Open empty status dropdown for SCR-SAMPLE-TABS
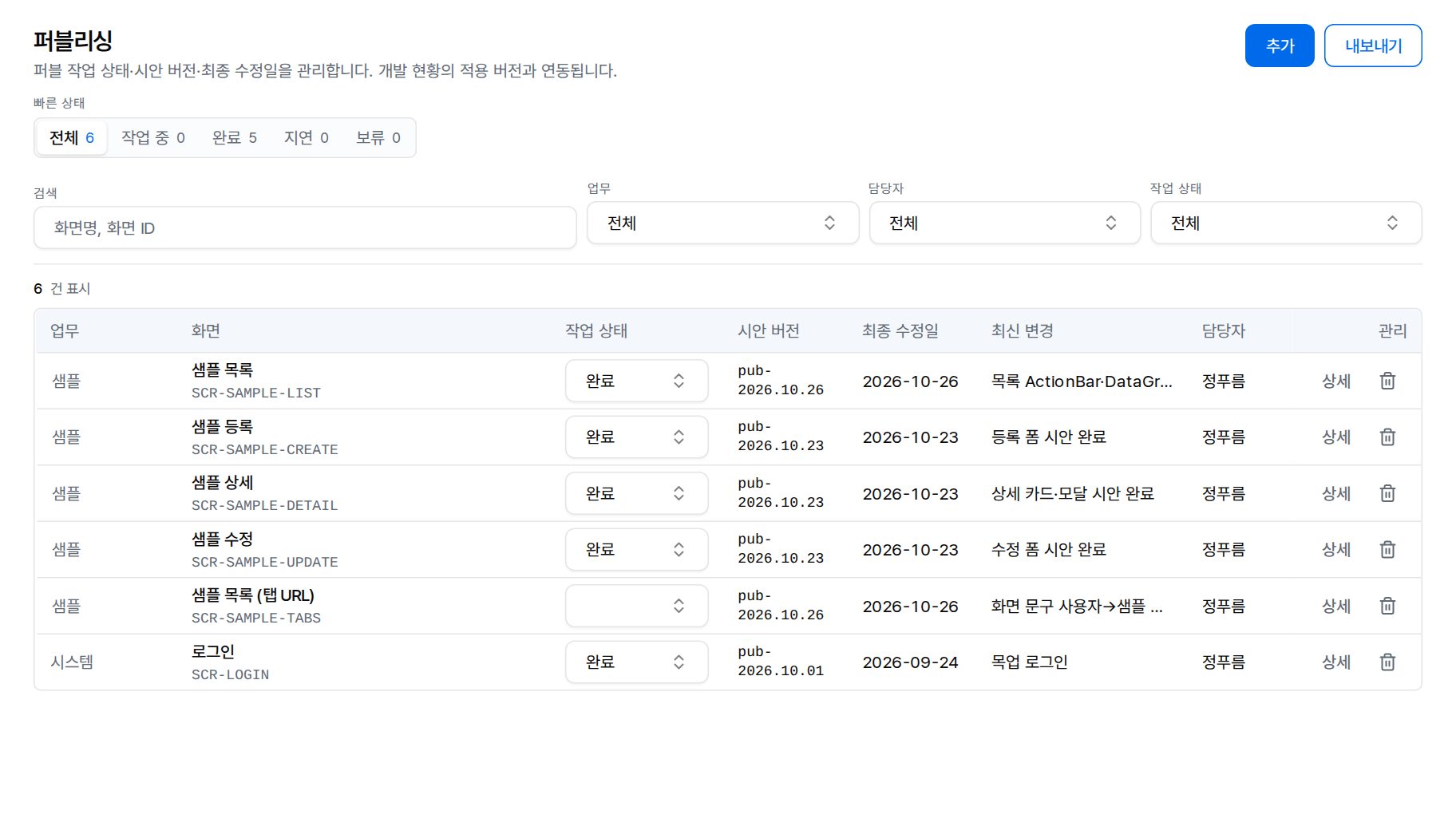This screenshot has height=838, width=1456. click(636, 606)
